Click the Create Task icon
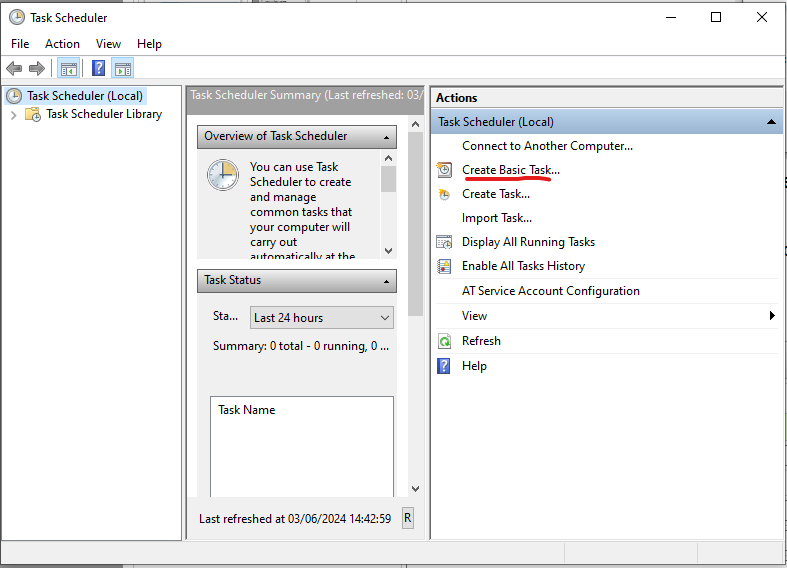The width and height of the screenshot is (787, 568). [x=444, y=194]
